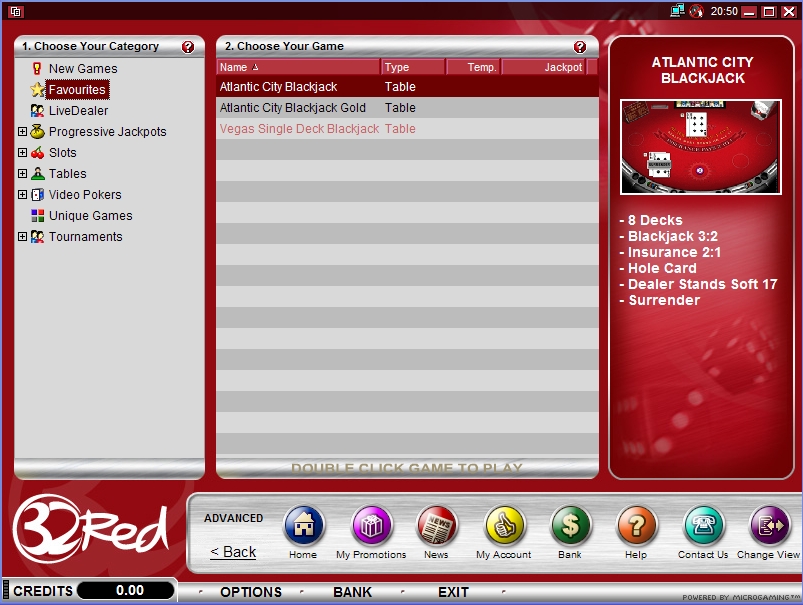
Task: Click the New Games exclamation icon
Action: pos(37,69)
